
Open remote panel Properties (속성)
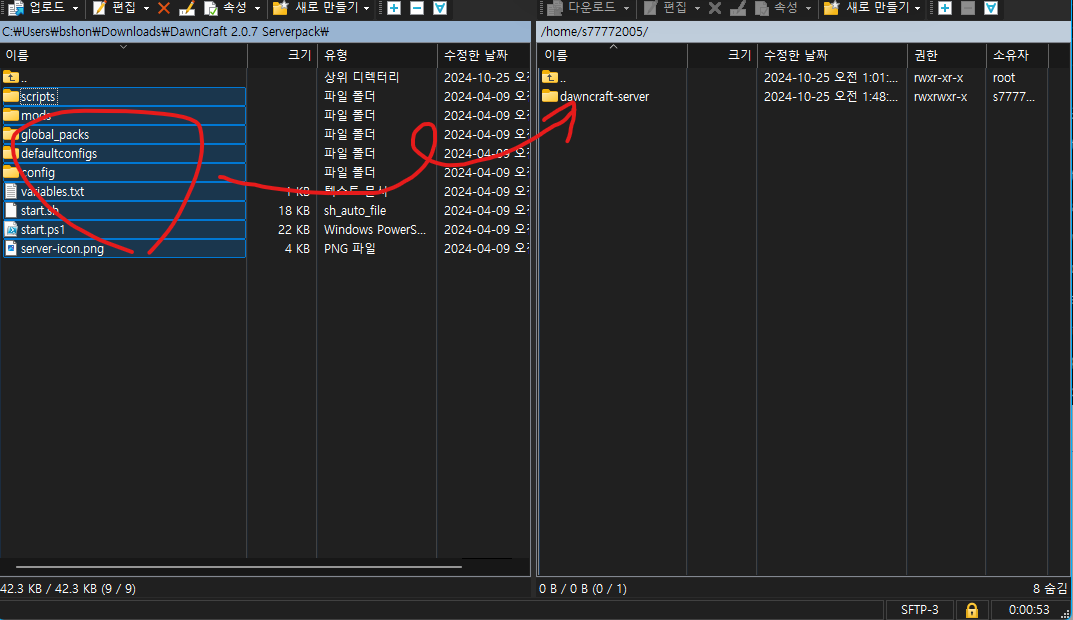[x=777, y=8]
